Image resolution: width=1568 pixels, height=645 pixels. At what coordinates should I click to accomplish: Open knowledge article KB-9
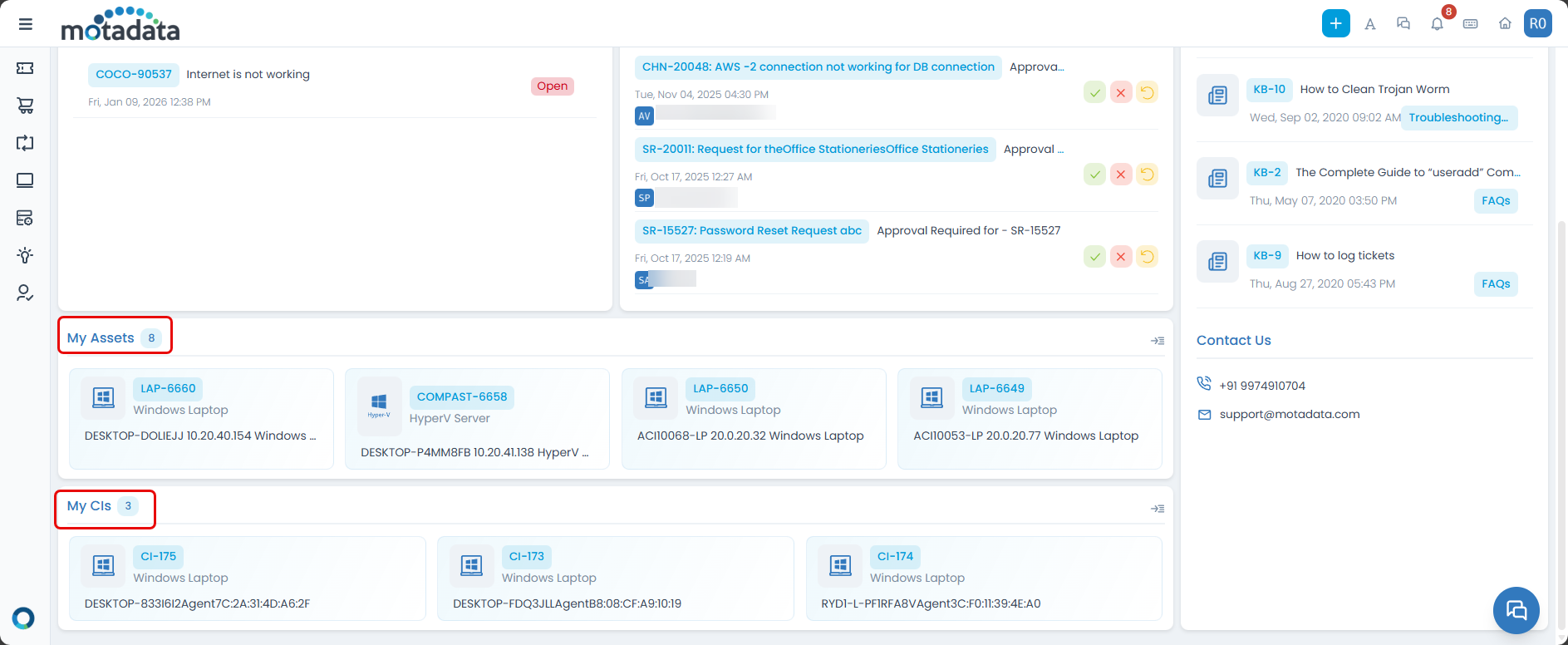pyautogui.click(x=1267, y=256)
